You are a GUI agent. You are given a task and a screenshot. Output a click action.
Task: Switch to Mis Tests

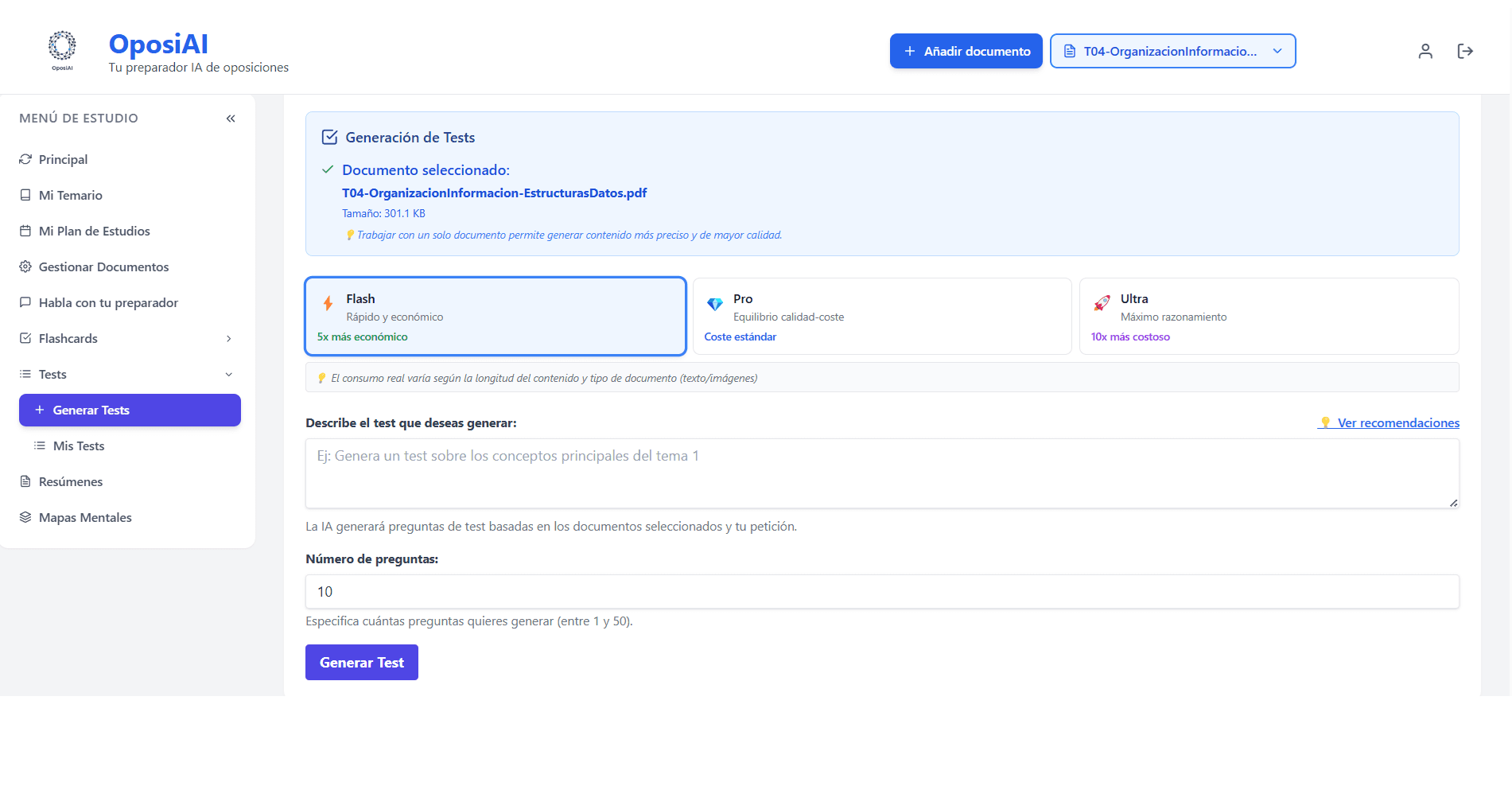click(78, 446)
